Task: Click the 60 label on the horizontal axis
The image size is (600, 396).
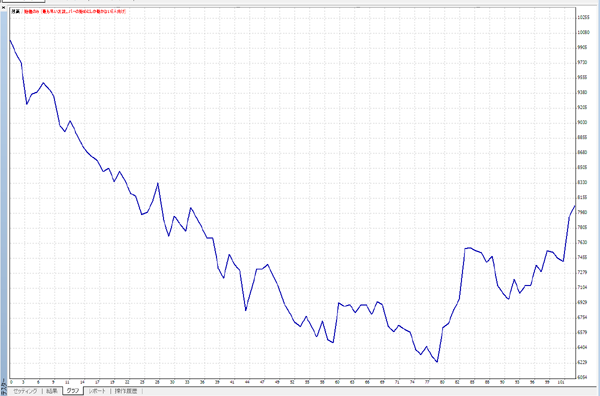Action: coord(337,382)
